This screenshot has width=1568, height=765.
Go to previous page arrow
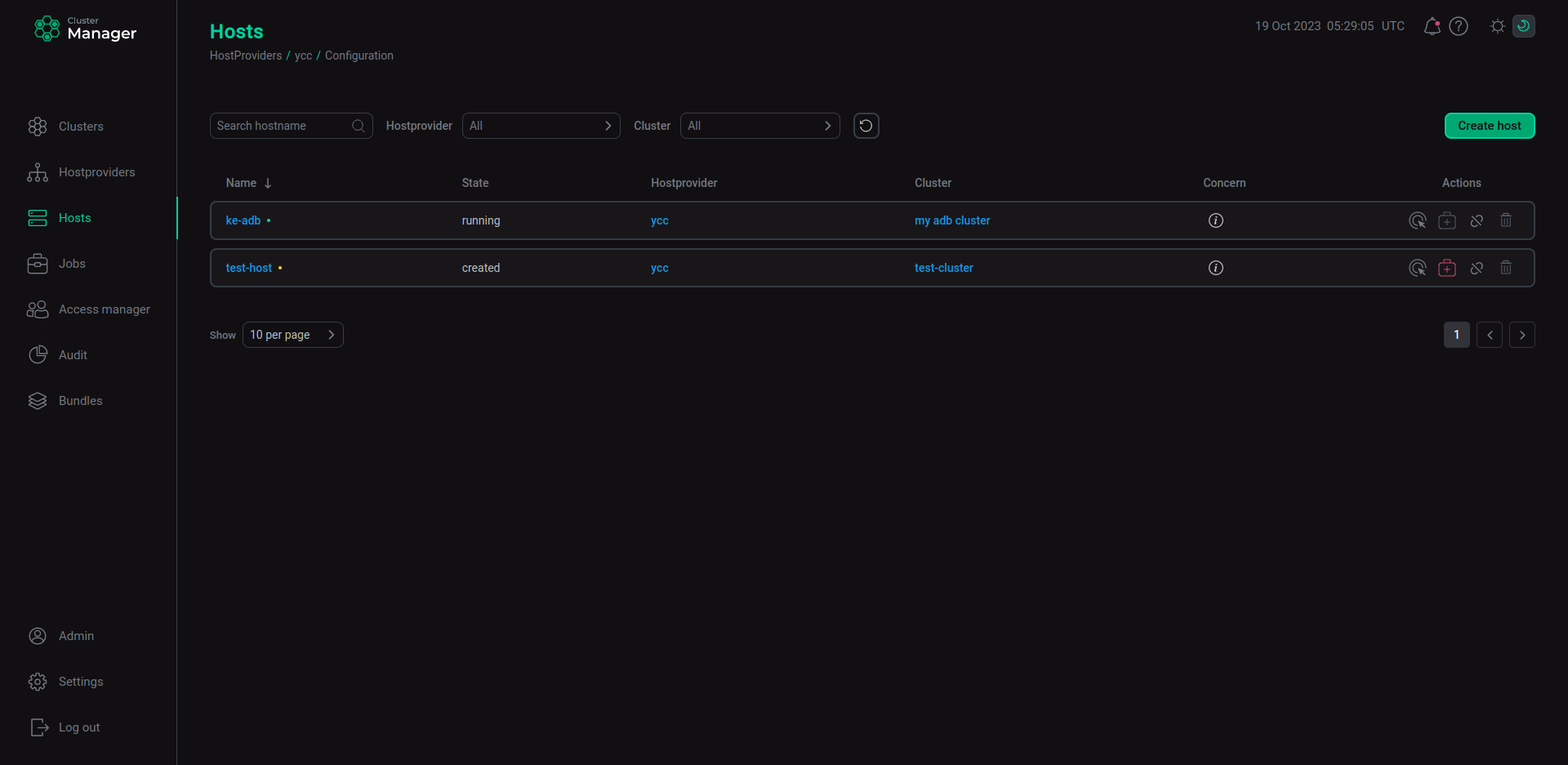coord(1490,335)
